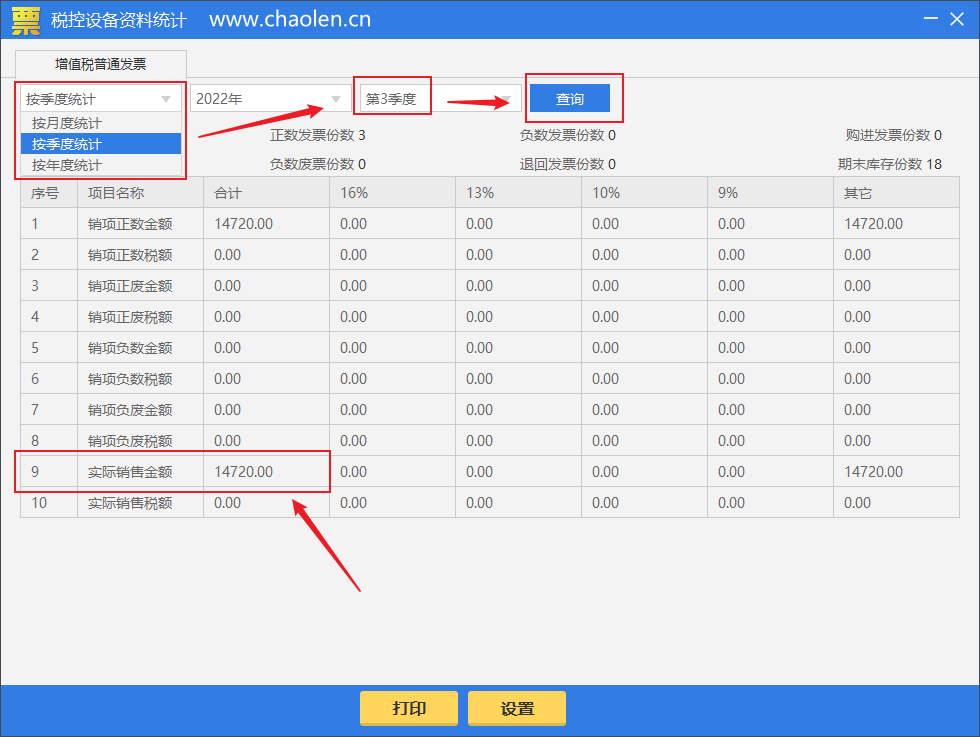The height and width of the screenshot is (737, 980).
Task: Open the 按季度统计 statistics type dropdown
Action: click(x=101, y=99)
